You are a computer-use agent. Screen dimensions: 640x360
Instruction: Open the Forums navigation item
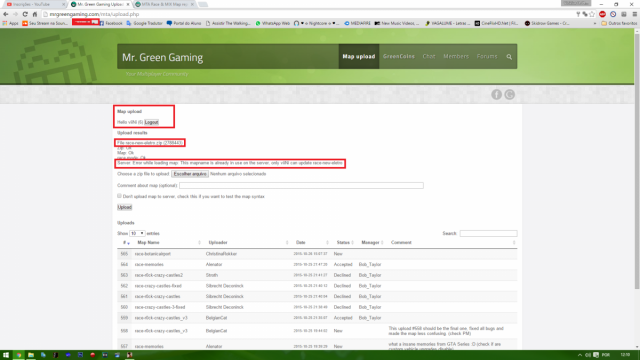click(487, 56)
